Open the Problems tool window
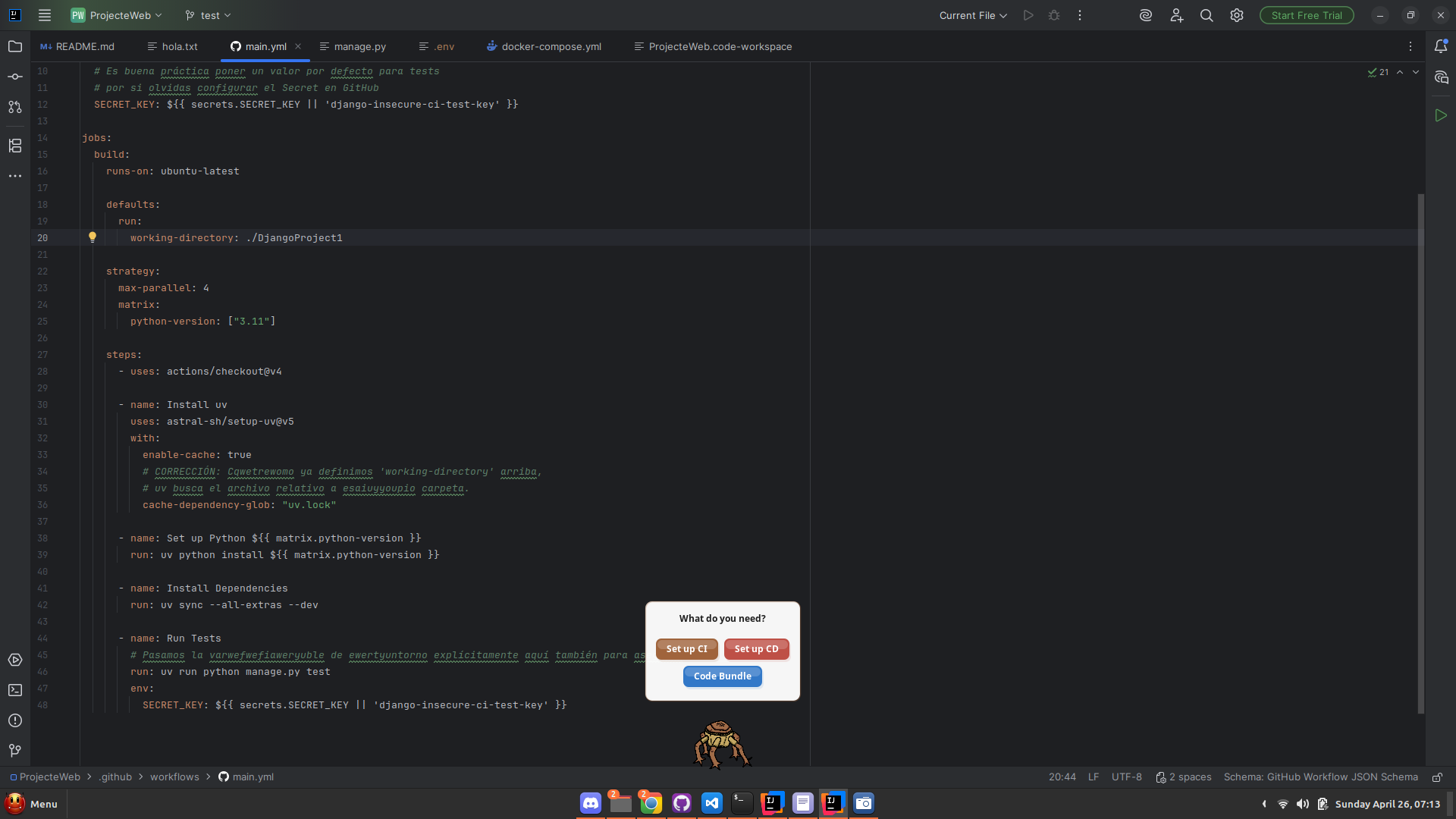The image size is (1456, 819). click(x=15, y=720)
